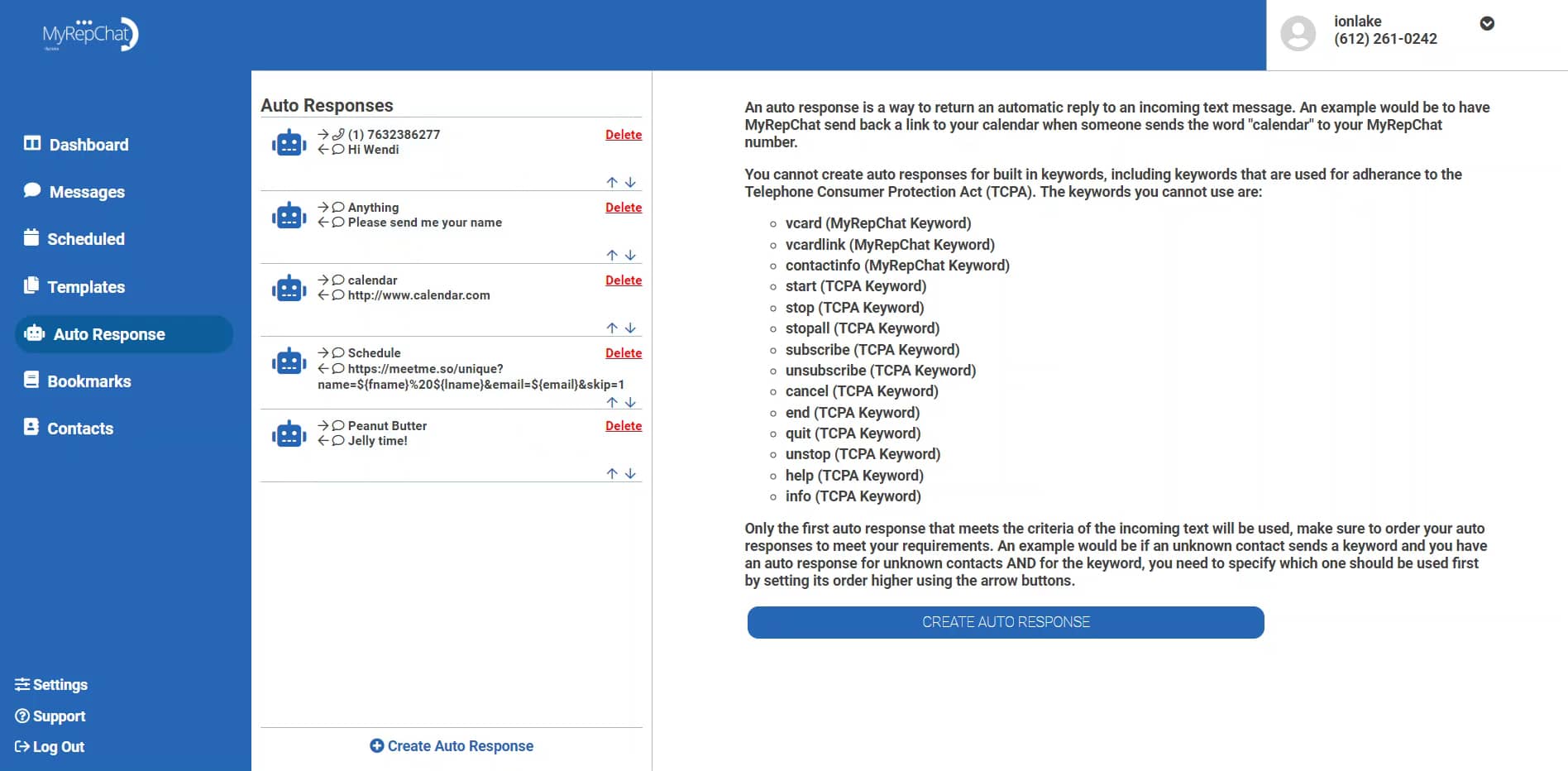
Task: Select Support in the sidebar
Action: (x=50, y=716)
